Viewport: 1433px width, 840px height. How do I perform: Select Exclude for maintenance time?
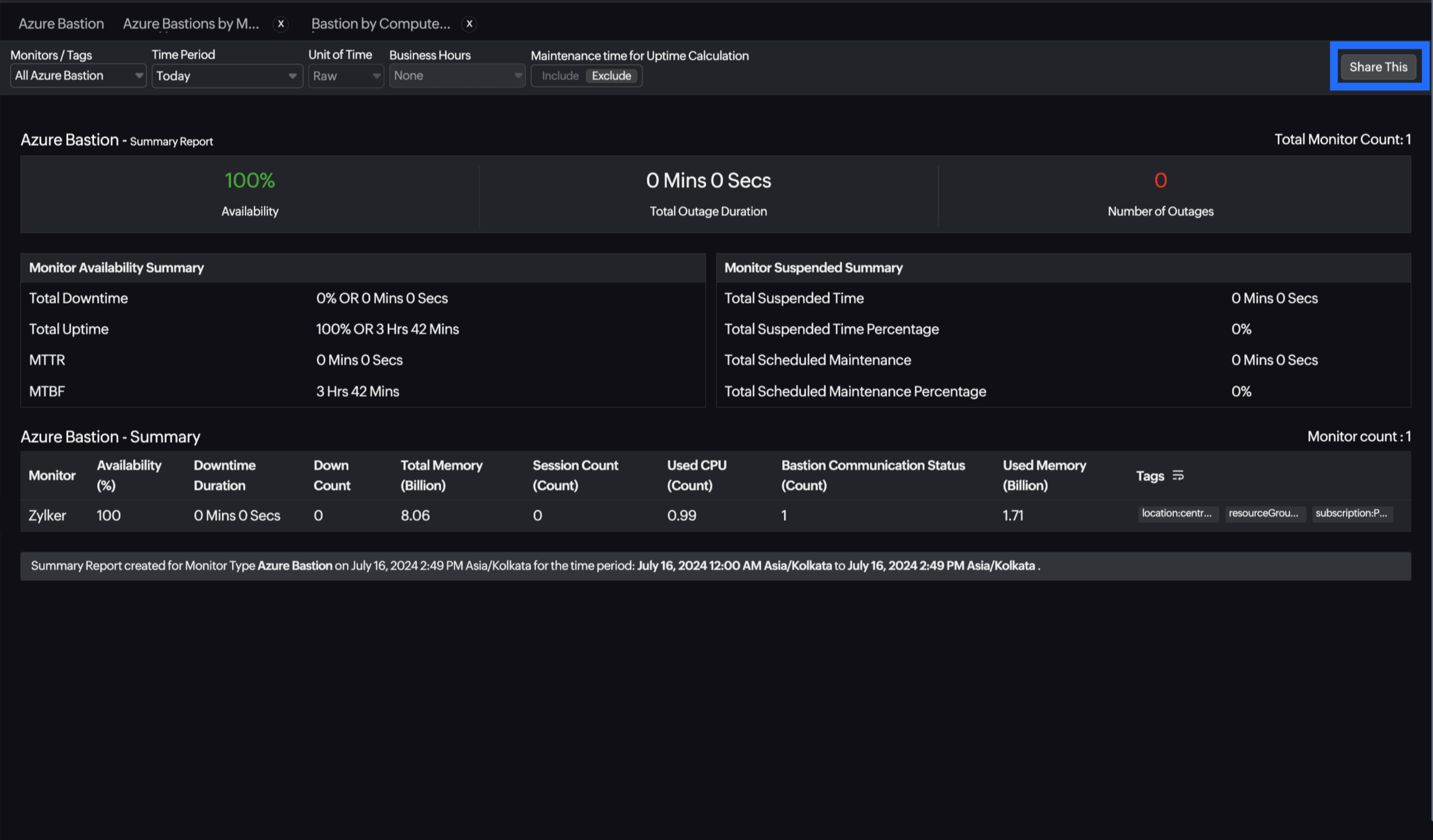click(x=611, y=76)
